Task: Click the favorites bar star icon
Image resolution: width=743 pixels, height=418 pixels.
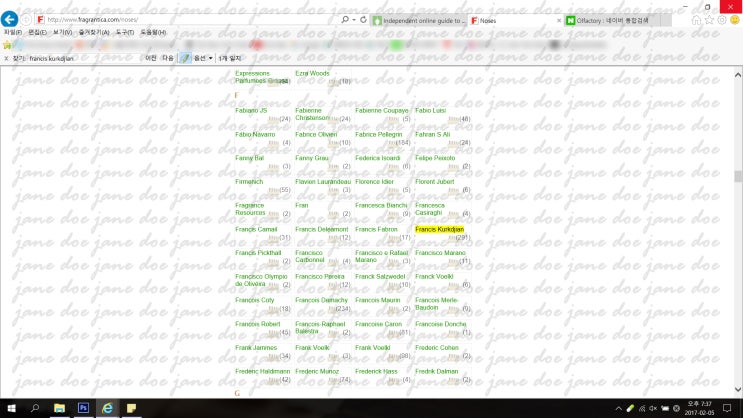Action: (x=7, y=45)
